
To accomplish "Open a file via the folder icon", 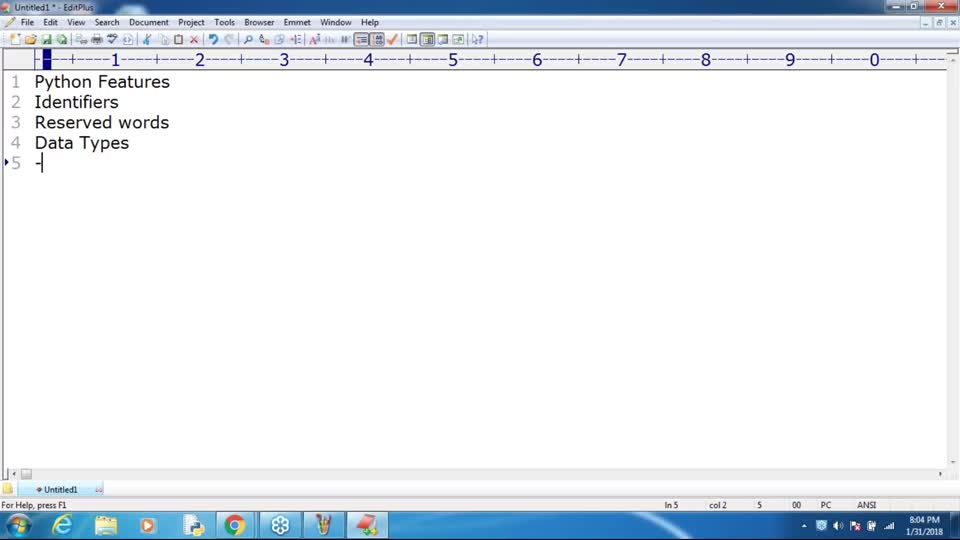I will tap(31, 40).
